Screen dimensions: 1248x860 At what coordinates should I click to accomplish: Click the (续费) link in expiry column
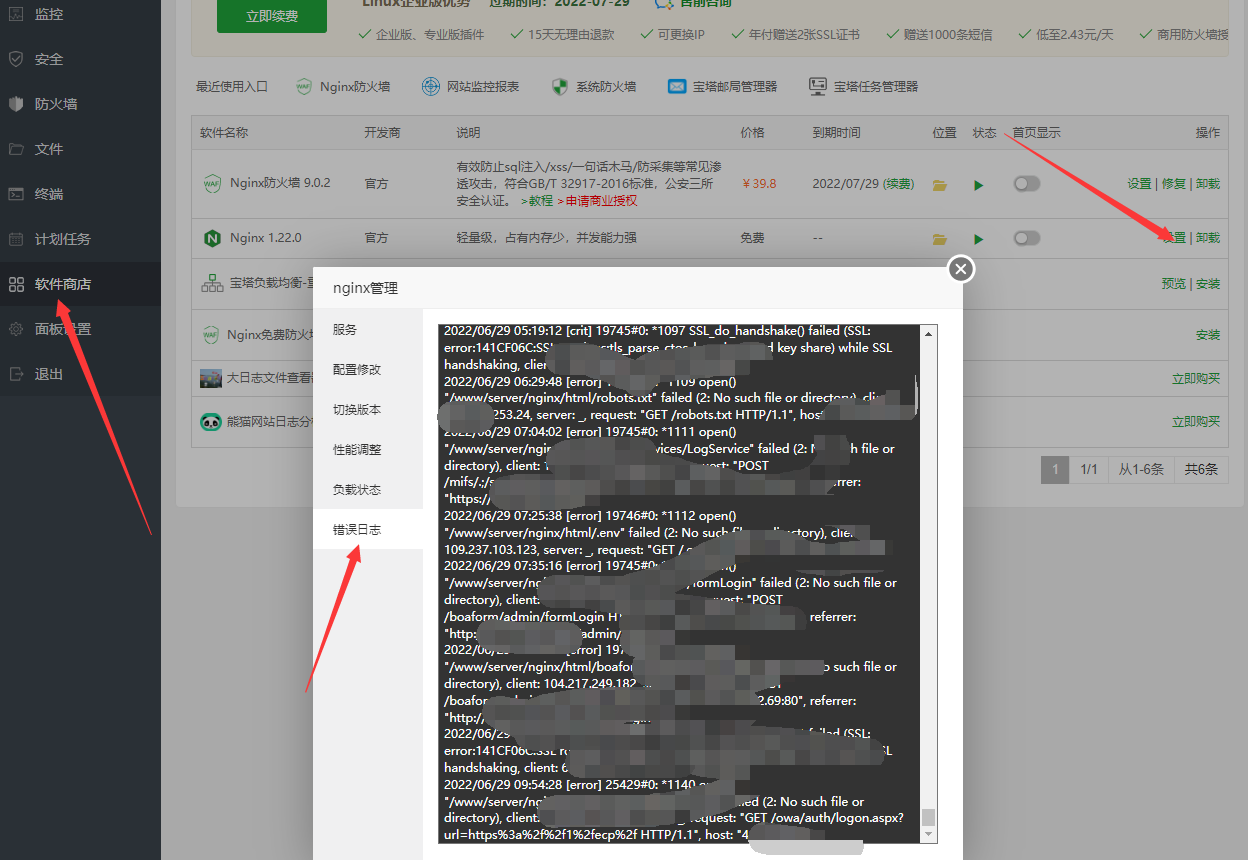899,184
